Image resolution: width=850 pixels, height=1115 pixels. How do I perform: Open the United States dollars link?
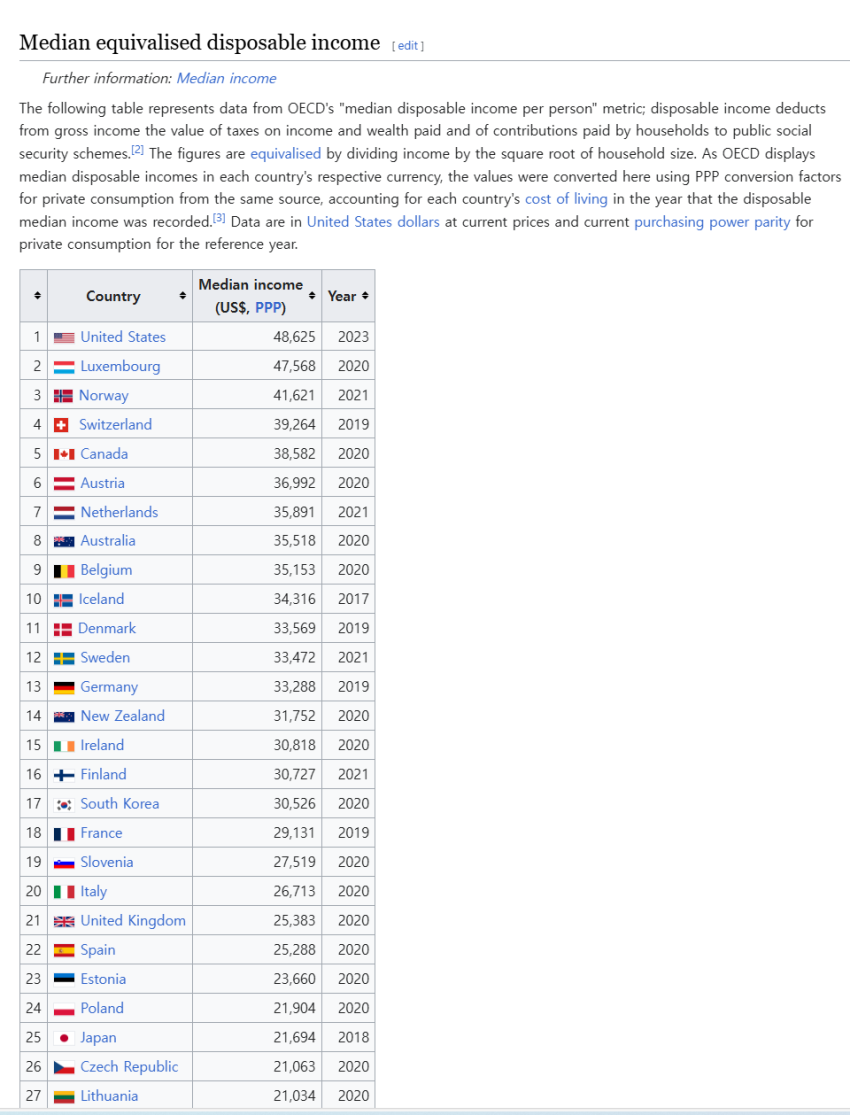(373, 222)
